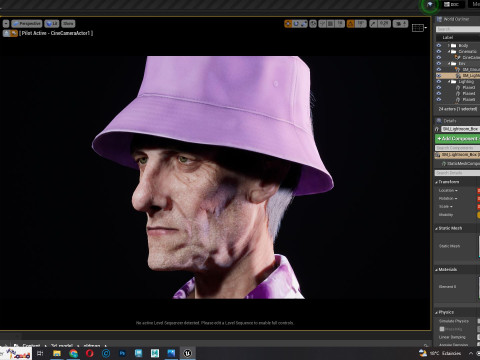
Task: Toggle visibility of Body folder
Action: (x=439, y=45)
